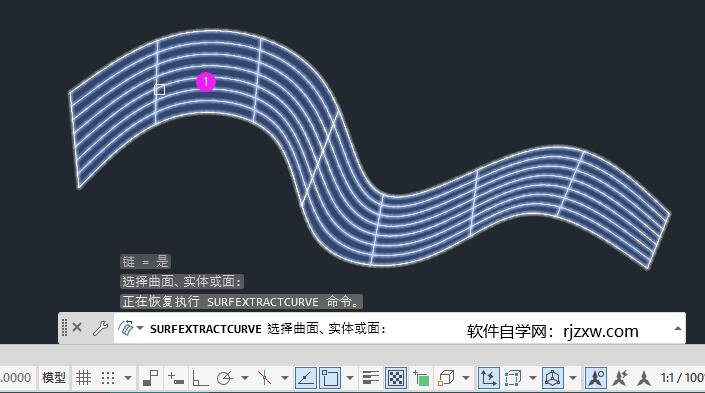
Task: Click the 正在恢复执行 SURFEXTRACTCURVE history line
Action: 241,301
